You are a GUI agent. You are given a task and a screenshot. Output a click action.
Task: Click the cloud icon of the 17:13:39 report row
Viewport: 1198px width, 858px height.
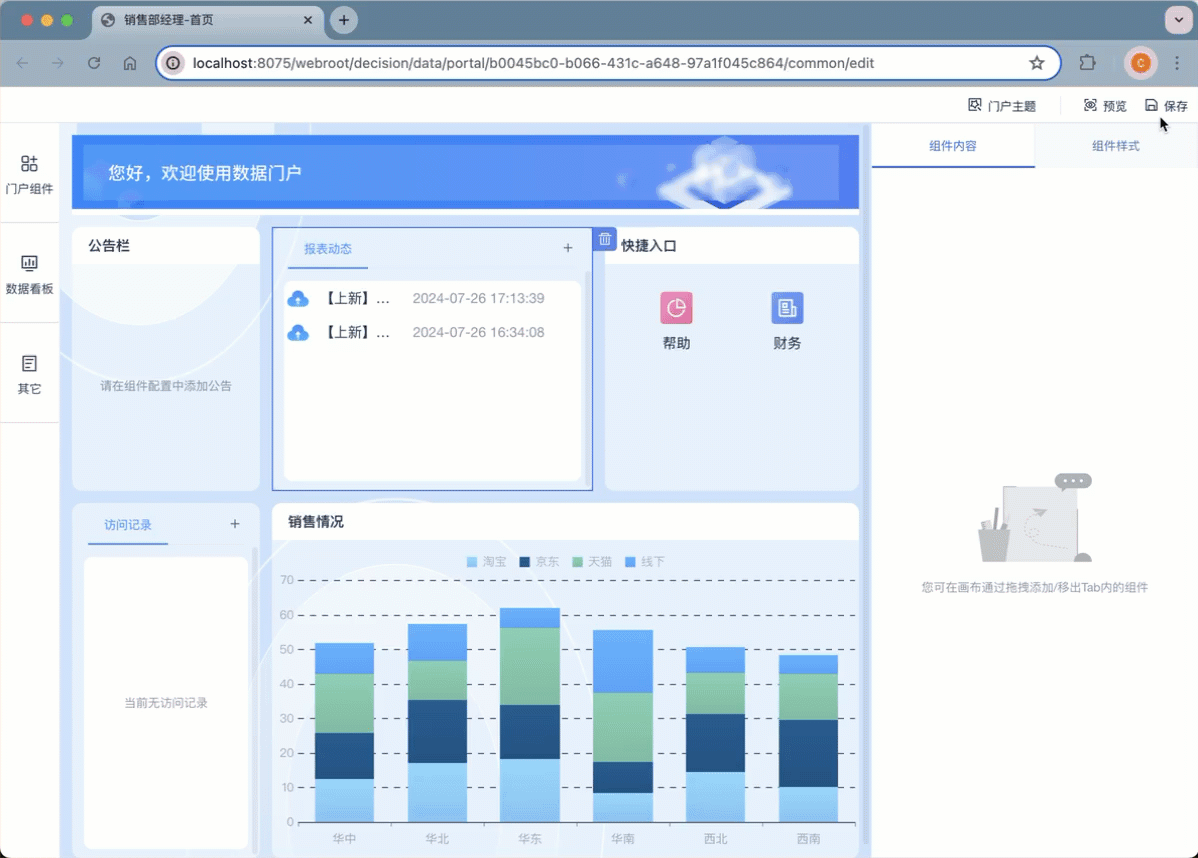[x=298, y=299]
